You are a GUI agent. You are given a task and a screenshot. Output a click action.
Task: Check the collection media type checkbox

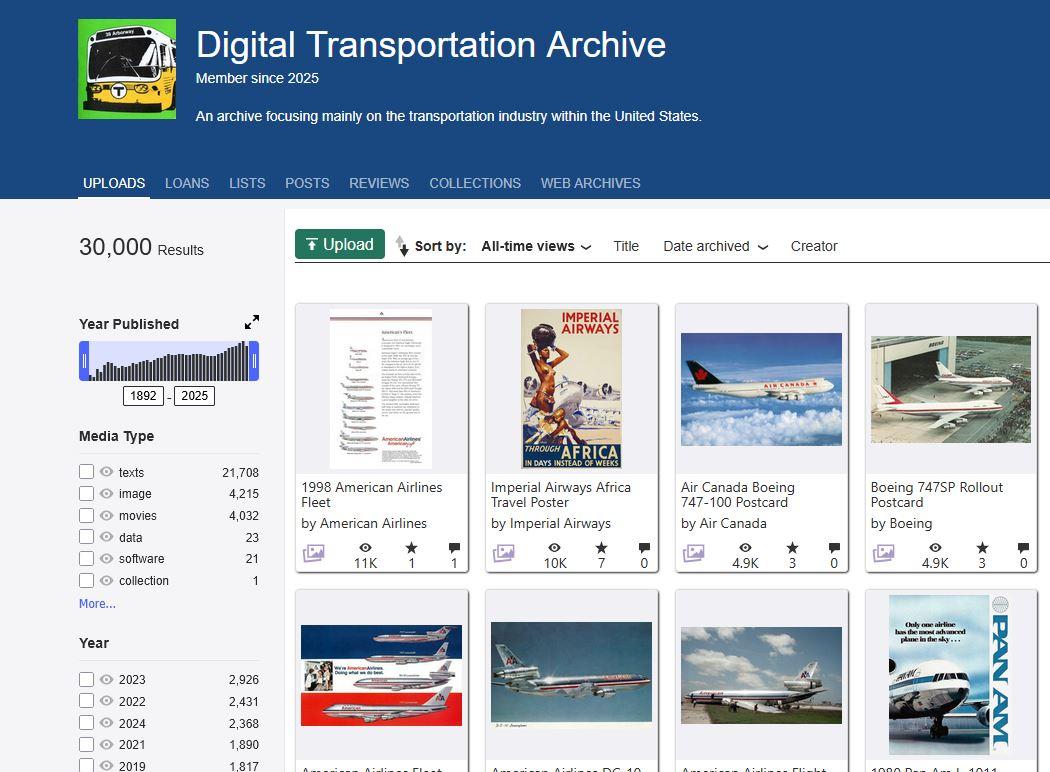click(86, 581)
